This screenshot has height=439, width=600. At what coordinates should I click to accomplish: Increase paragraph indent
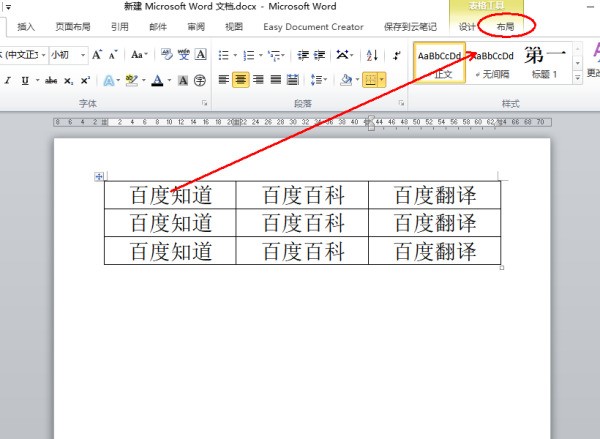[320, 55]
